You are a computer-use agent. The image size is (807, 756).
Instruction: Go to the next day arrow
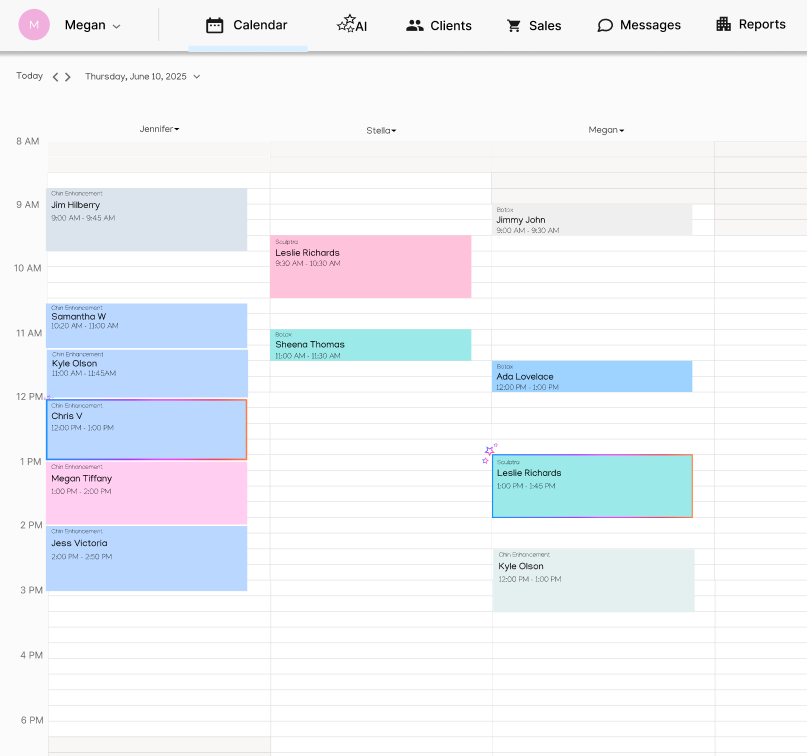[x=67, y=77]
